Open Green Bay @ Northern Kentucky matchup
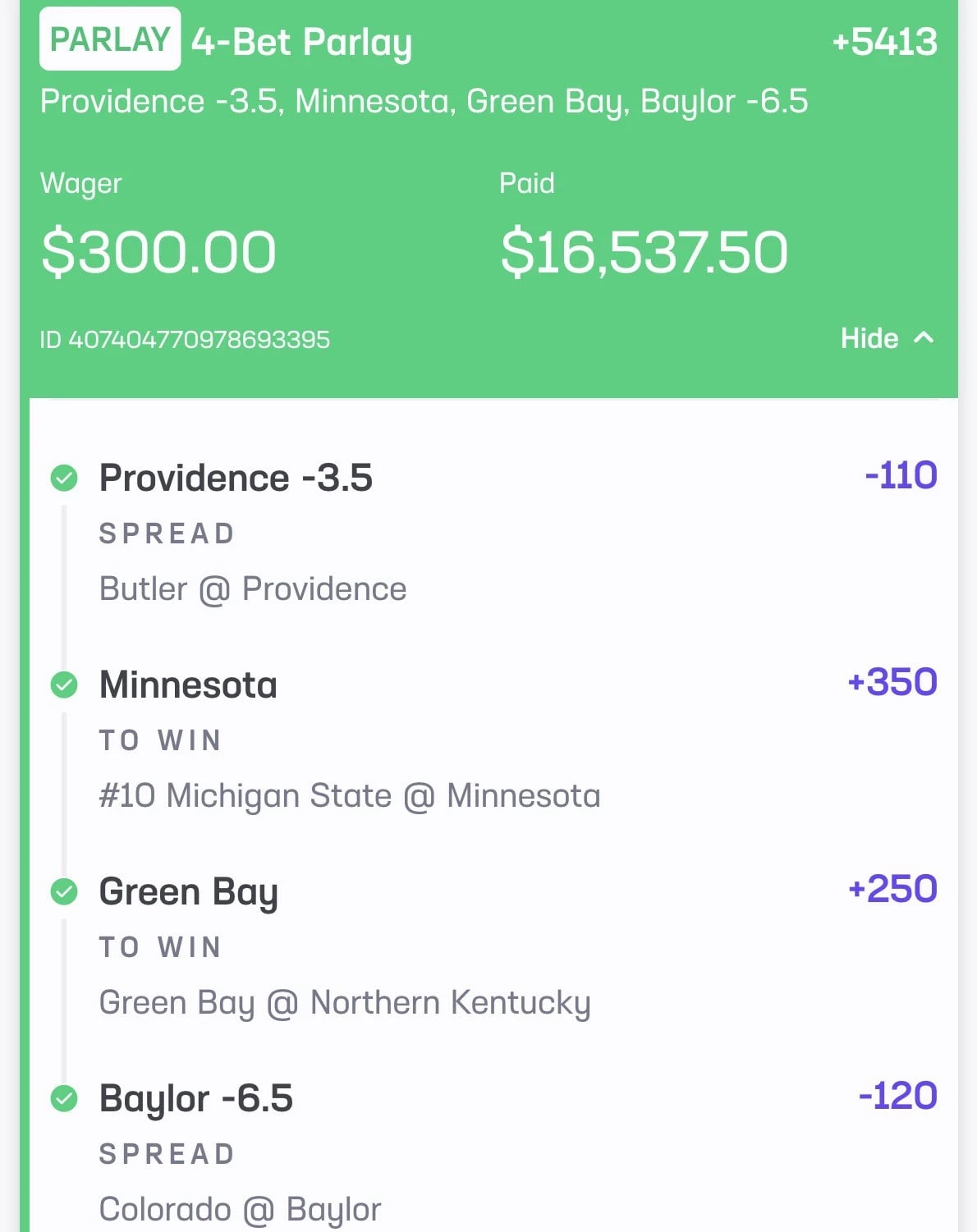977x1232 pixels. 345,1004
